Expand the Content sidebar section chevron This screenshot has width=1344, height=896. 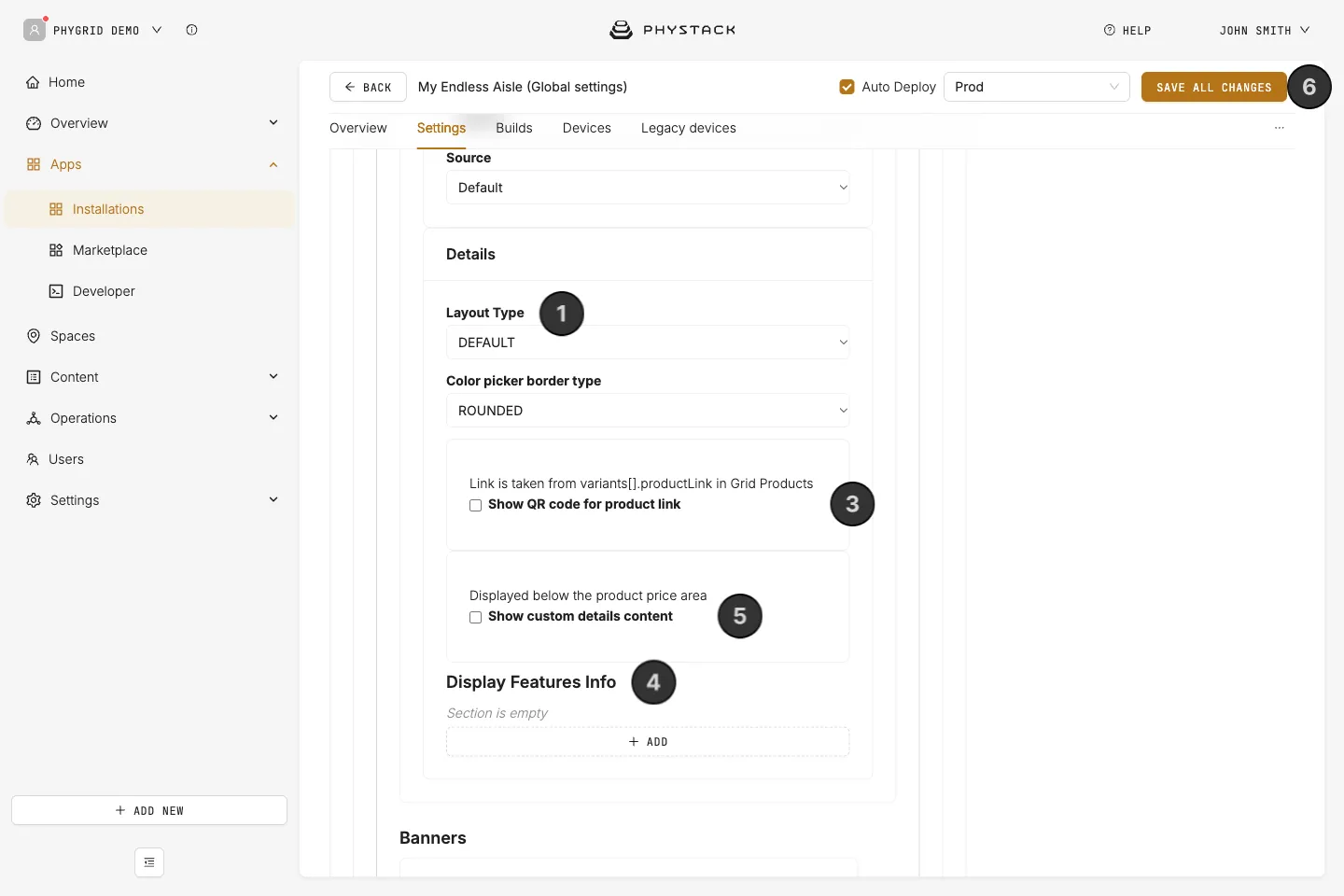[x=273, y=377]
